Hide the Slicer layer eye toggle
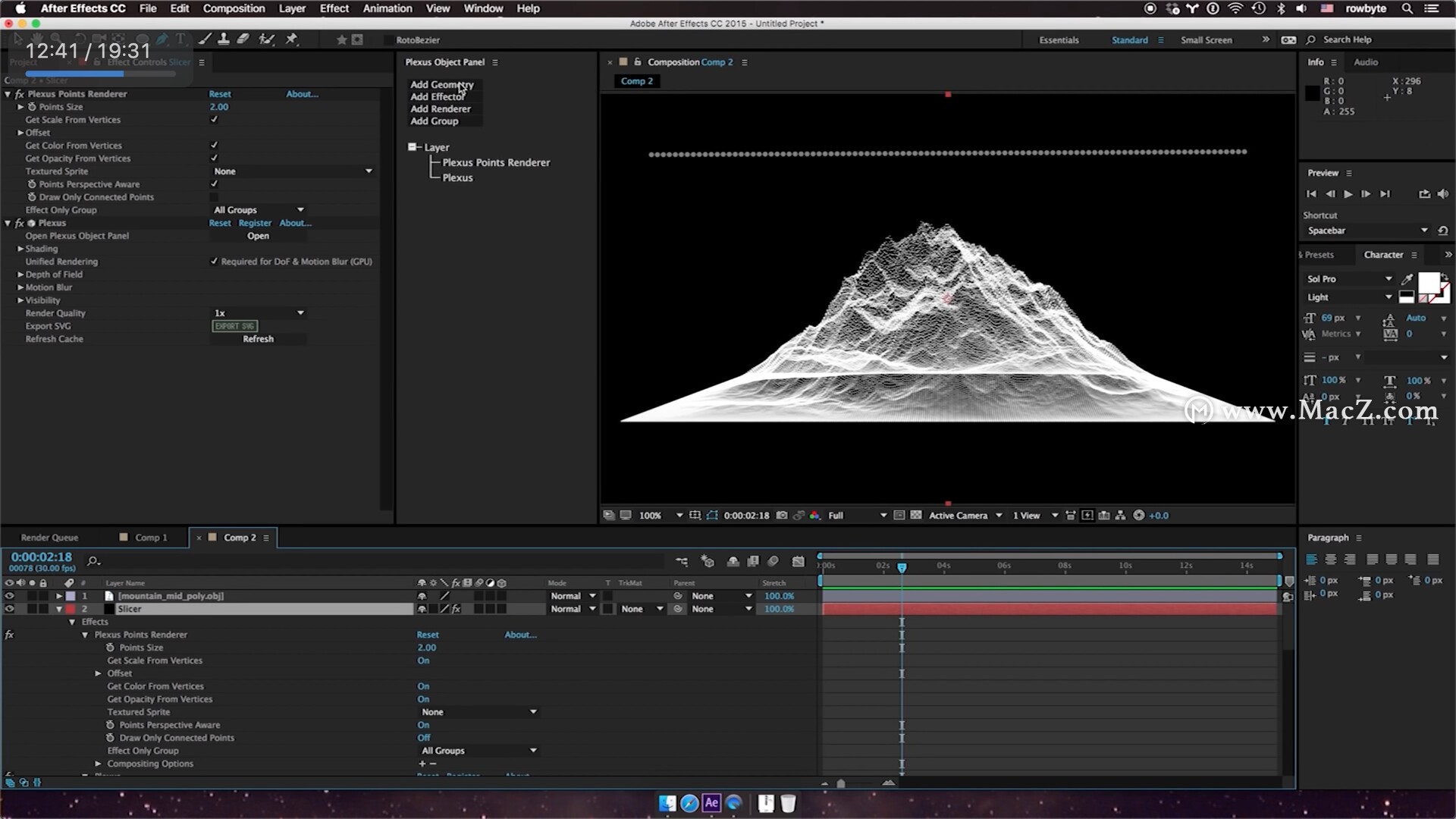The height and width of the screenshot is (819, 1456). tap(9, 609)
